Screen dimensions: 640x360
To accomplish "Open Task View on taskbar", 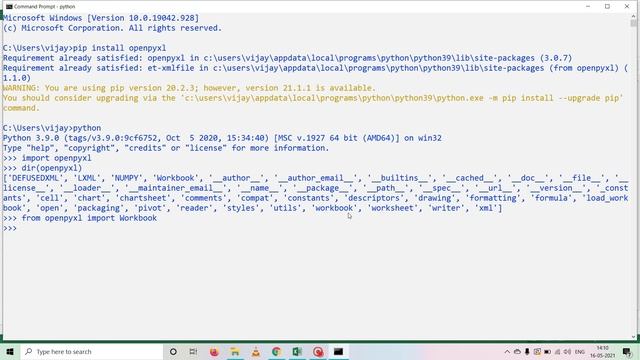I will pyautogui.click(x=193, y=351).
